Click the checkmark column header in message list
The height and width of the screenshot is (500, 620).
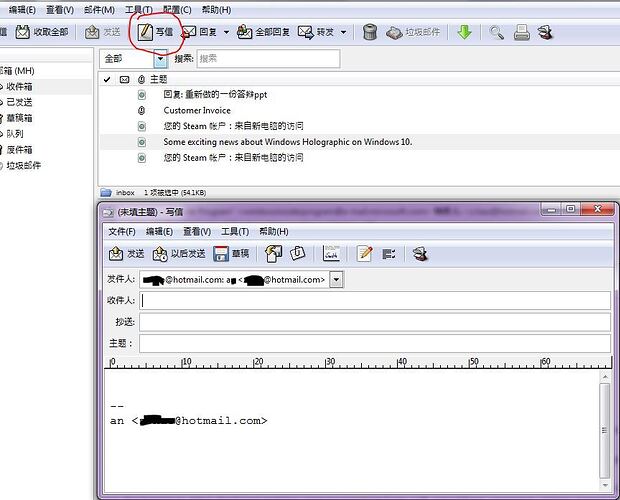click(x=107, y=79)
